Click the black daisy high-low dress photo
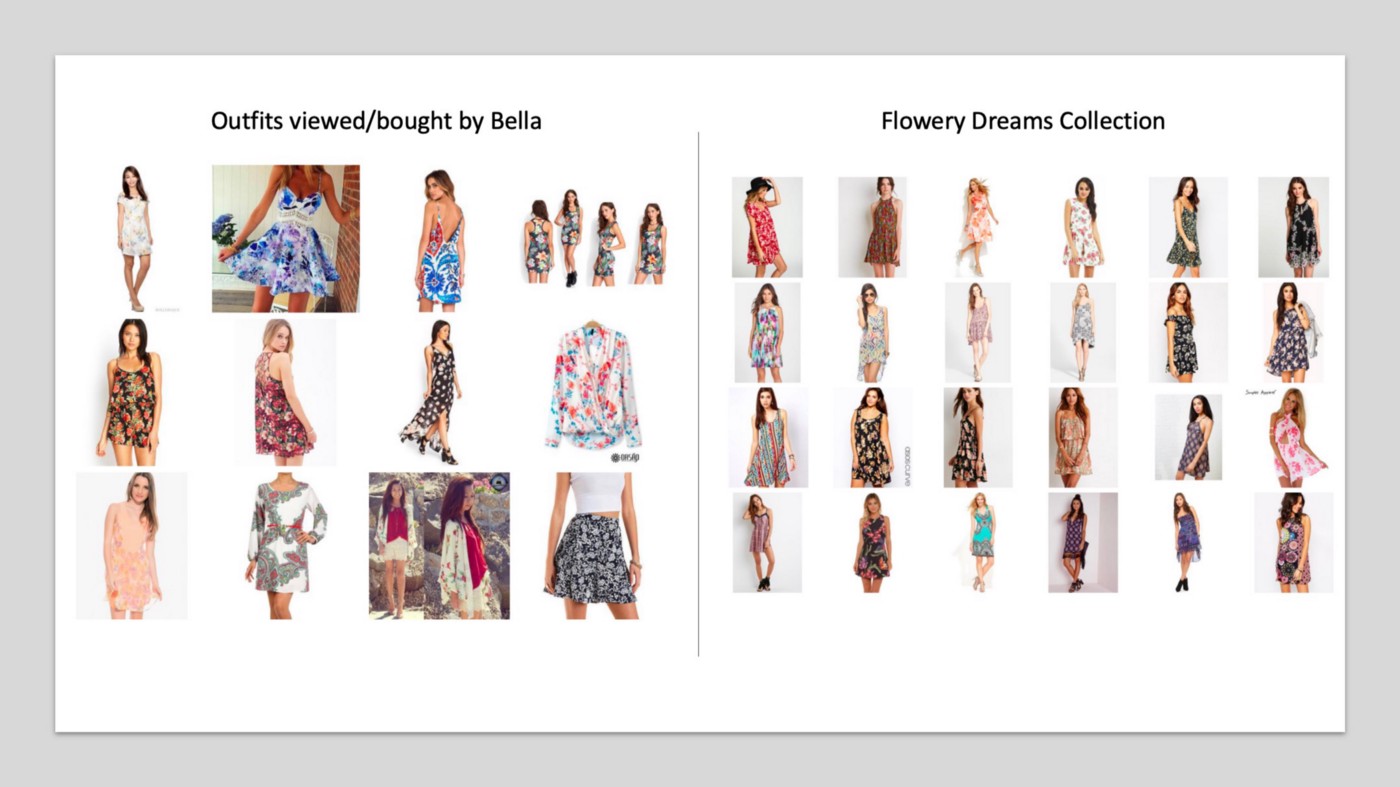 point(435,391)
